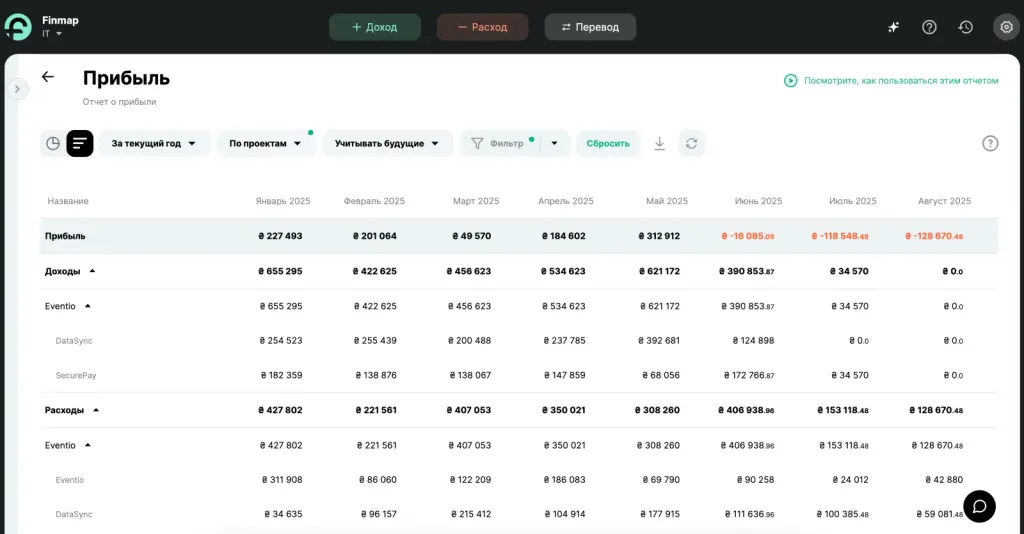
Task: Click the Название column header
Action: tap(68, 201)
